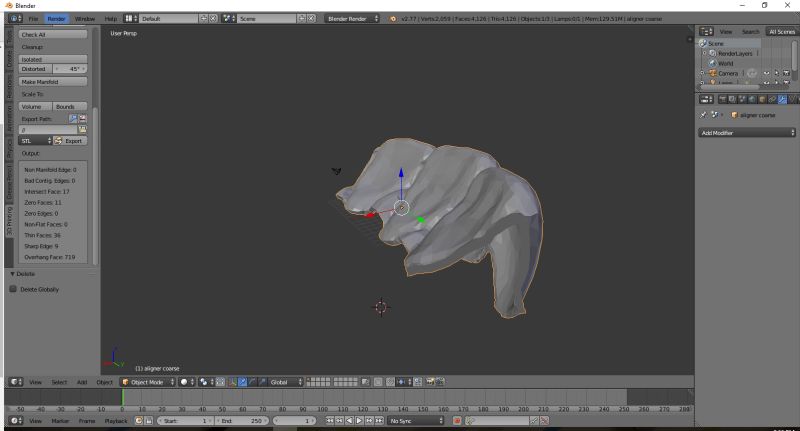Click the pin icon in properties panel
Screen dimensions: 800x431
point(704,115)
